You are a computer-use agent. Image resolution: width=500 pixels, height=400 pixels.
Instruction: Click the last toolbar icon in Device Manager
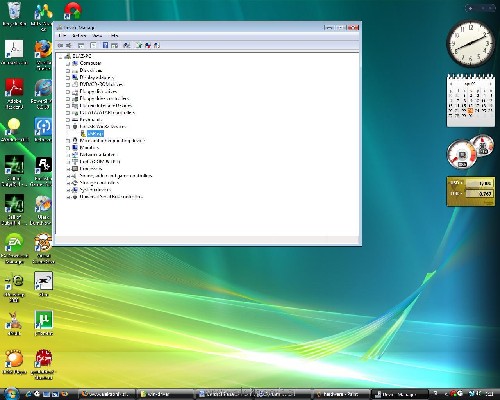click(157, 45)
